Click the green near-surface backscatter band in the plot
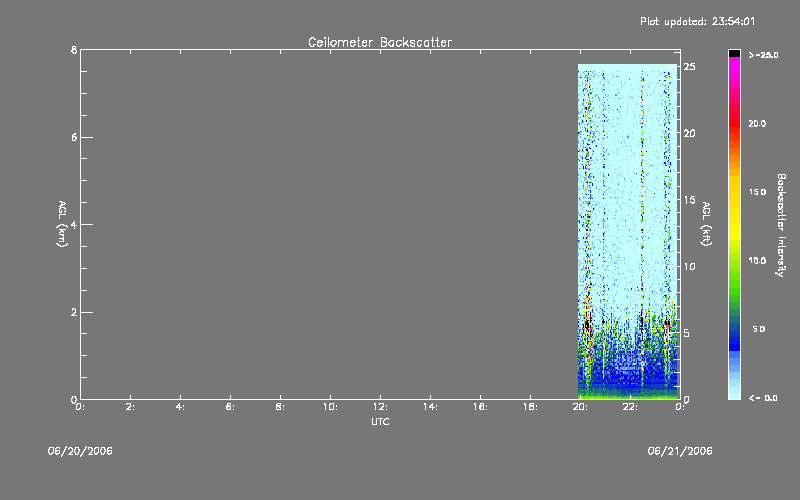Image resolution: width=800 pixels, height=500 pixels. point(628,395)
